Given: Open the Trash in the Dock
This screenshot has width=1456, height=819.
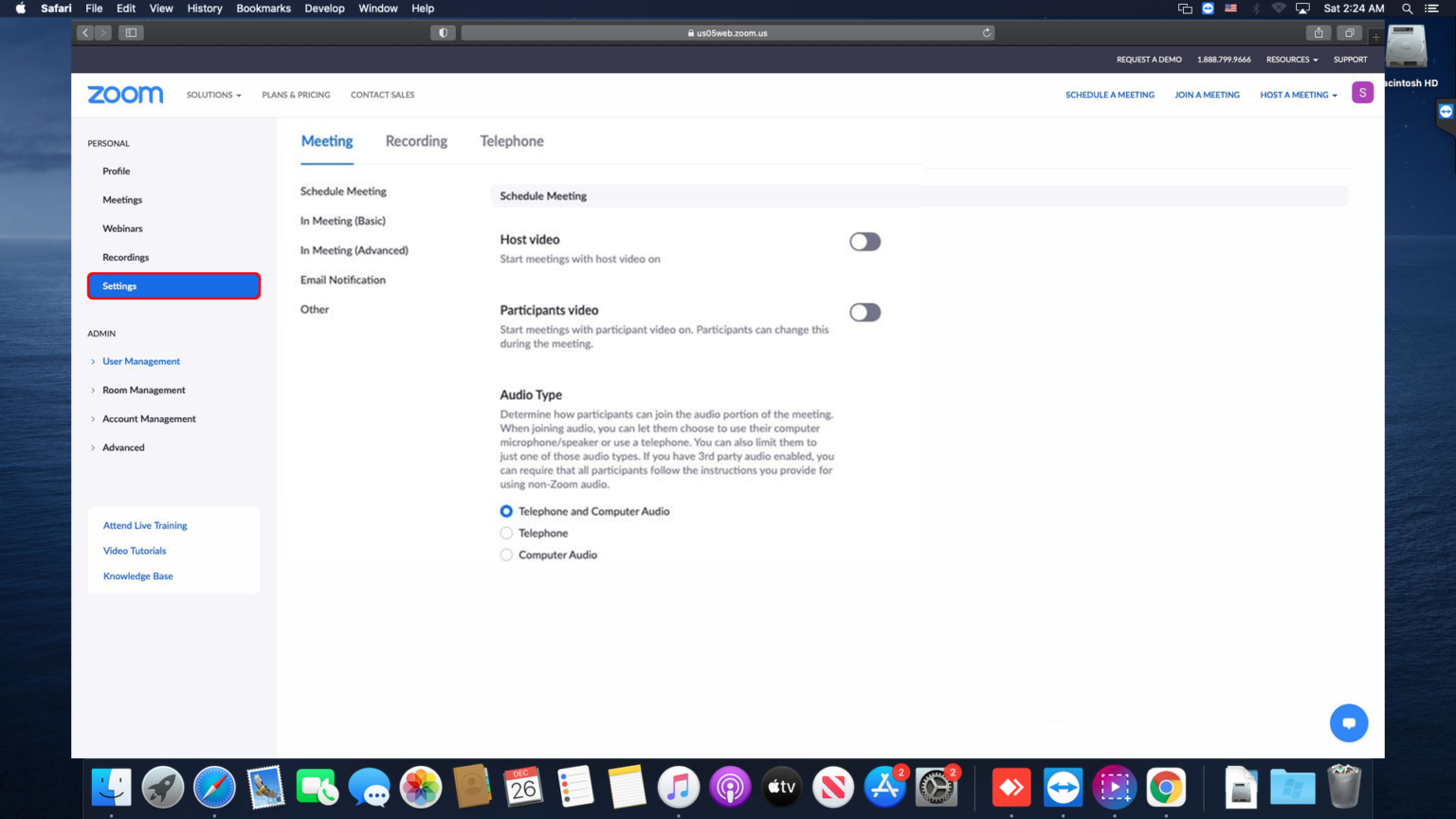Looking at the screenshot, I should [x=1343, y=787].
